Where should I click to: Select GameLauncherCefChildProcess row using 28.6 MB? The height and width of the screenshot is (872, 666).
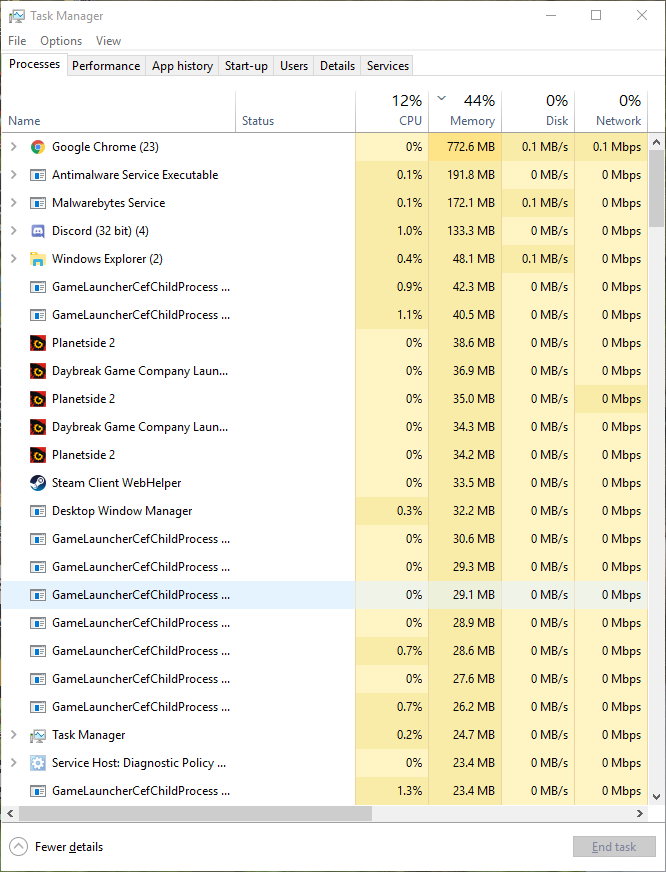[x=325, y=651]
